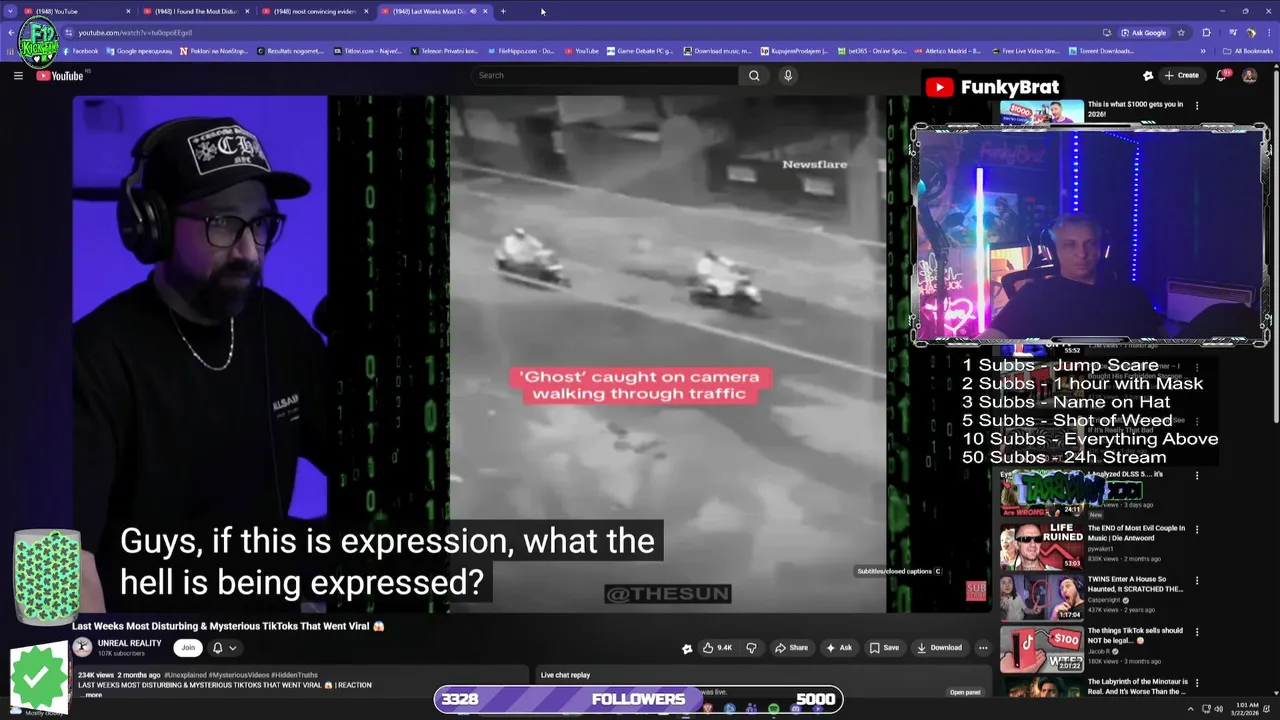Screen dimensions: 1280x720
Task: Open the tab search dropdown arrow
Action: [x=10, y=11]
